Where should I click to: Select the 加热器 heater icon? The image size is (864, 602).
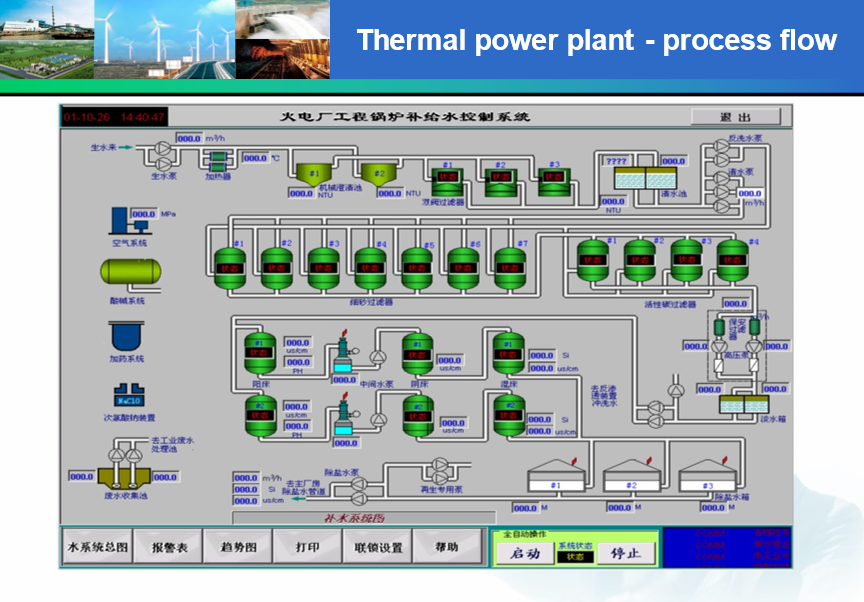(x=217, y=158)
